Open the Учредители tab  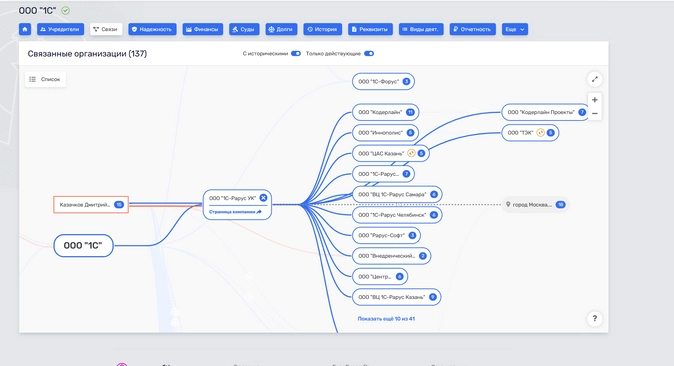(x=60, y=29)
